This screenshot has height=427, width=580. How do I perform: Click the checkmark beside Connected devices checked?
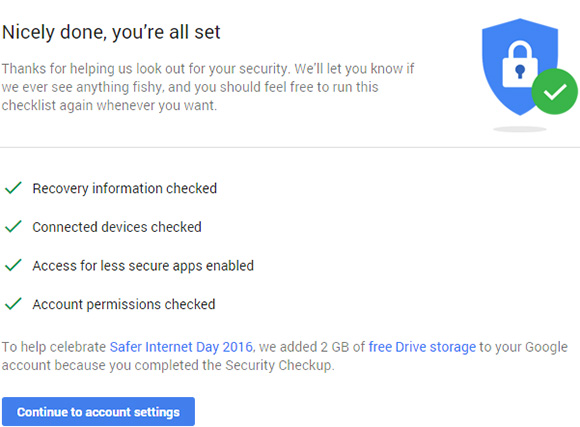[13, 226]
